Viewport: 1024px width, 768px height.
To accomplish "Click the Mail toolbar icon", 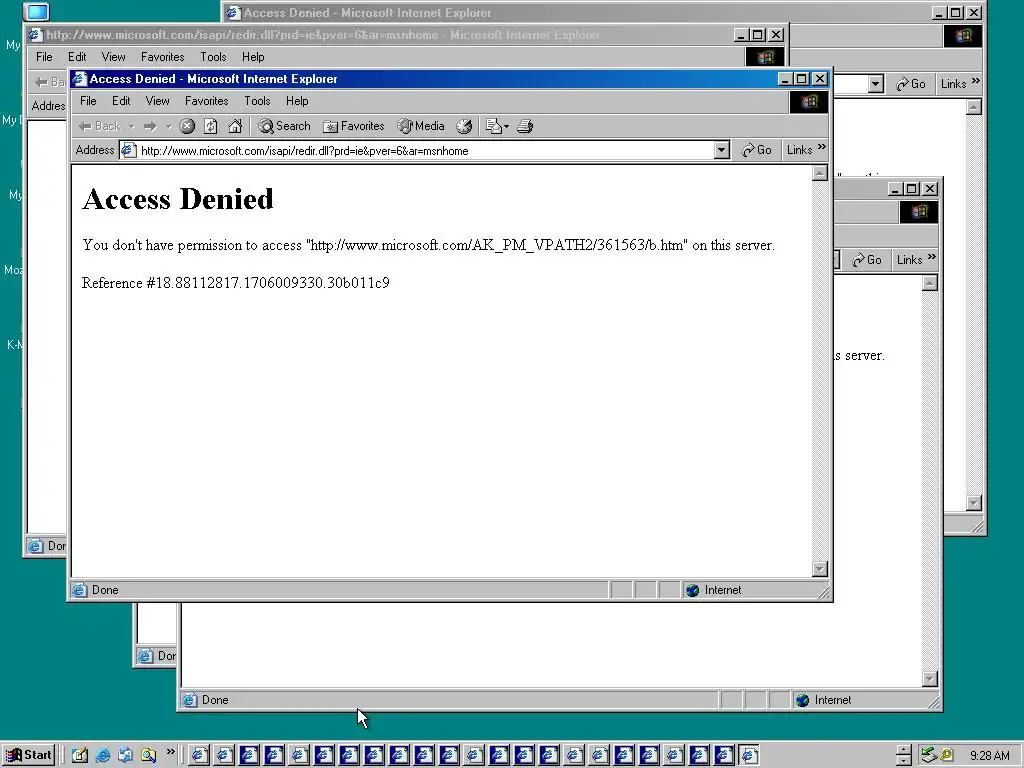I will click(494, 126).
